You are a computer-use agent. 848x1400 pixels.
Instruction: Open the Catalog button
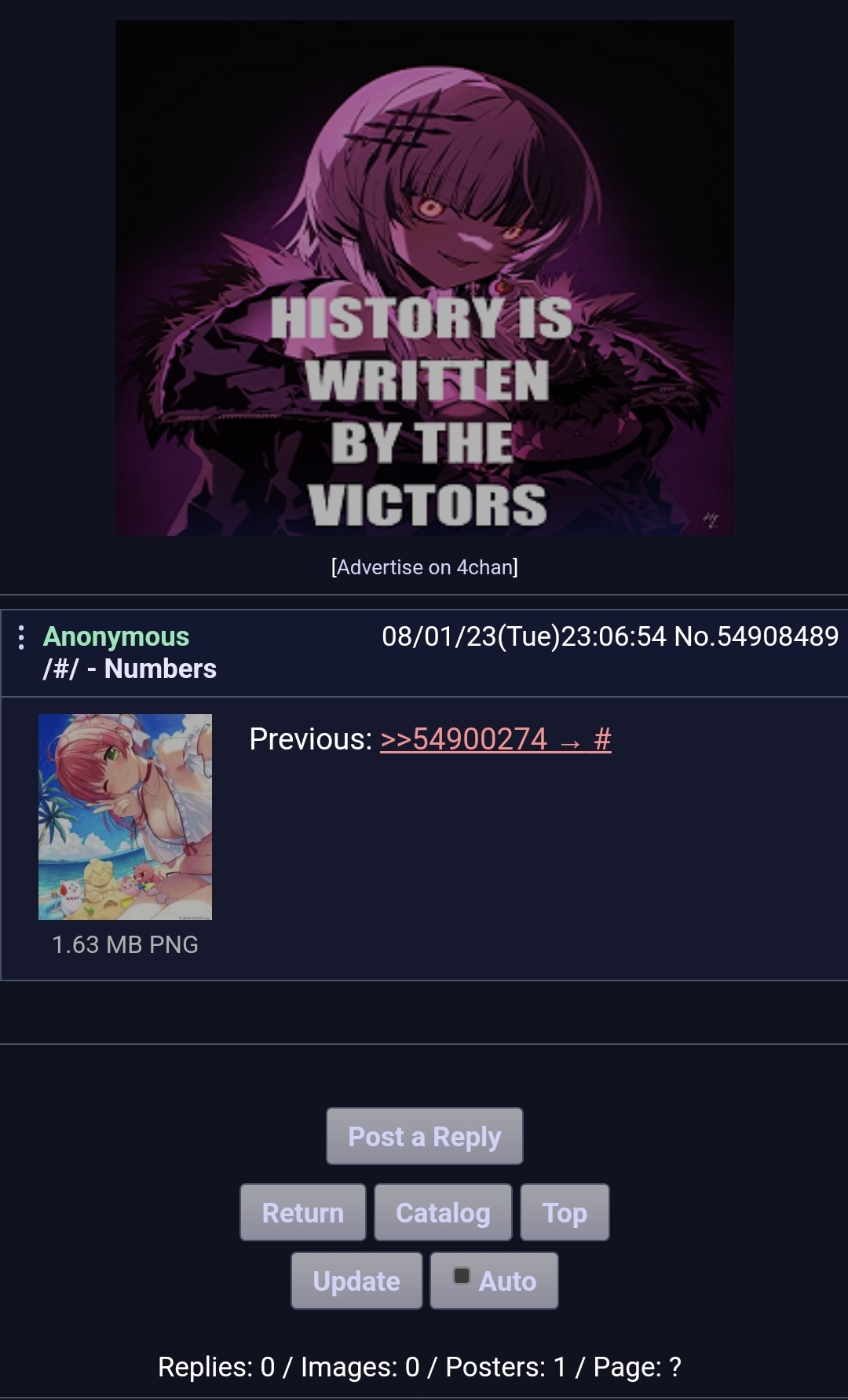click(443, 1212)
